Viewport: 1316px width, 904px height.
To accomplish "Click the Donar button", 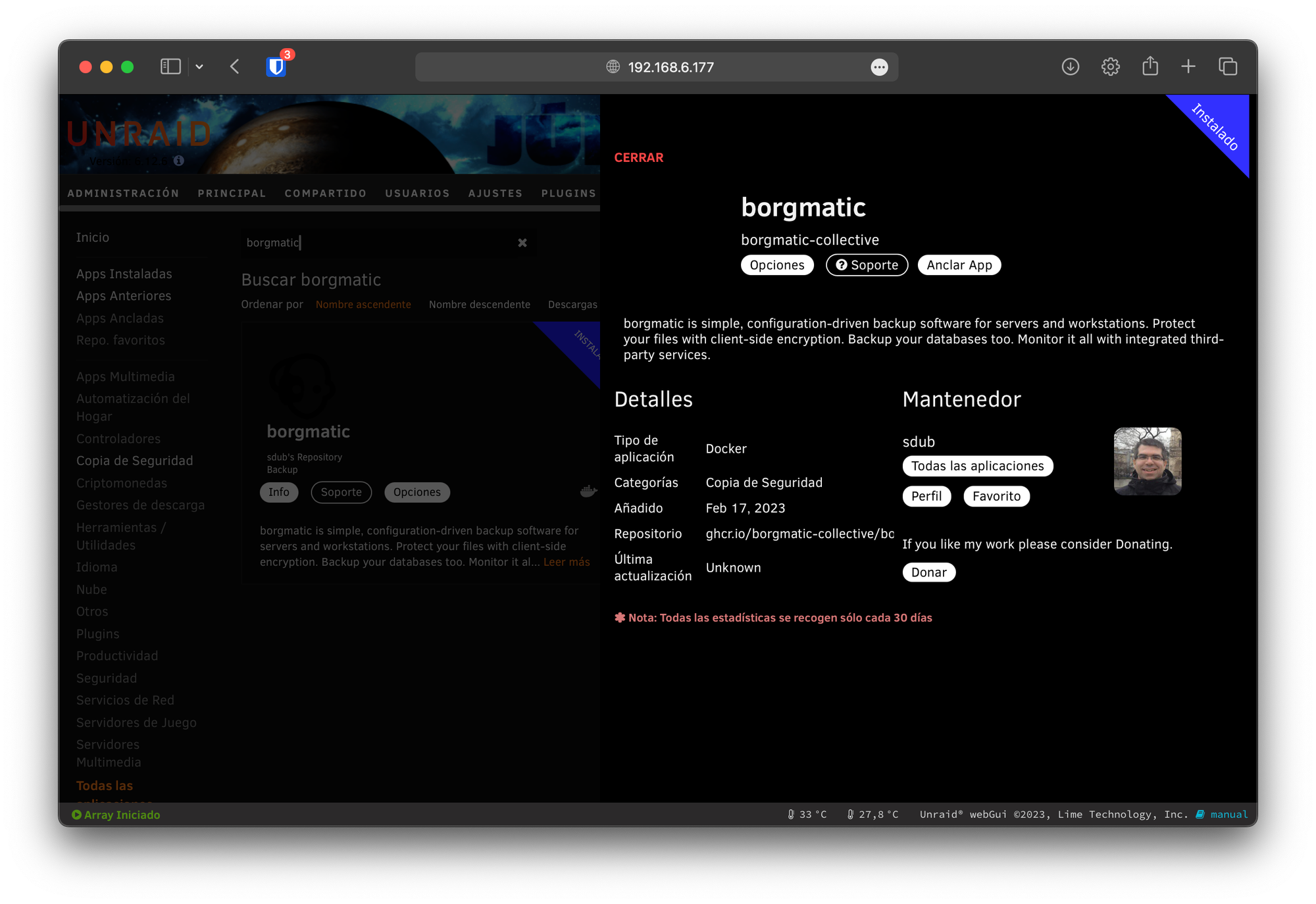I will pos(928,572).
